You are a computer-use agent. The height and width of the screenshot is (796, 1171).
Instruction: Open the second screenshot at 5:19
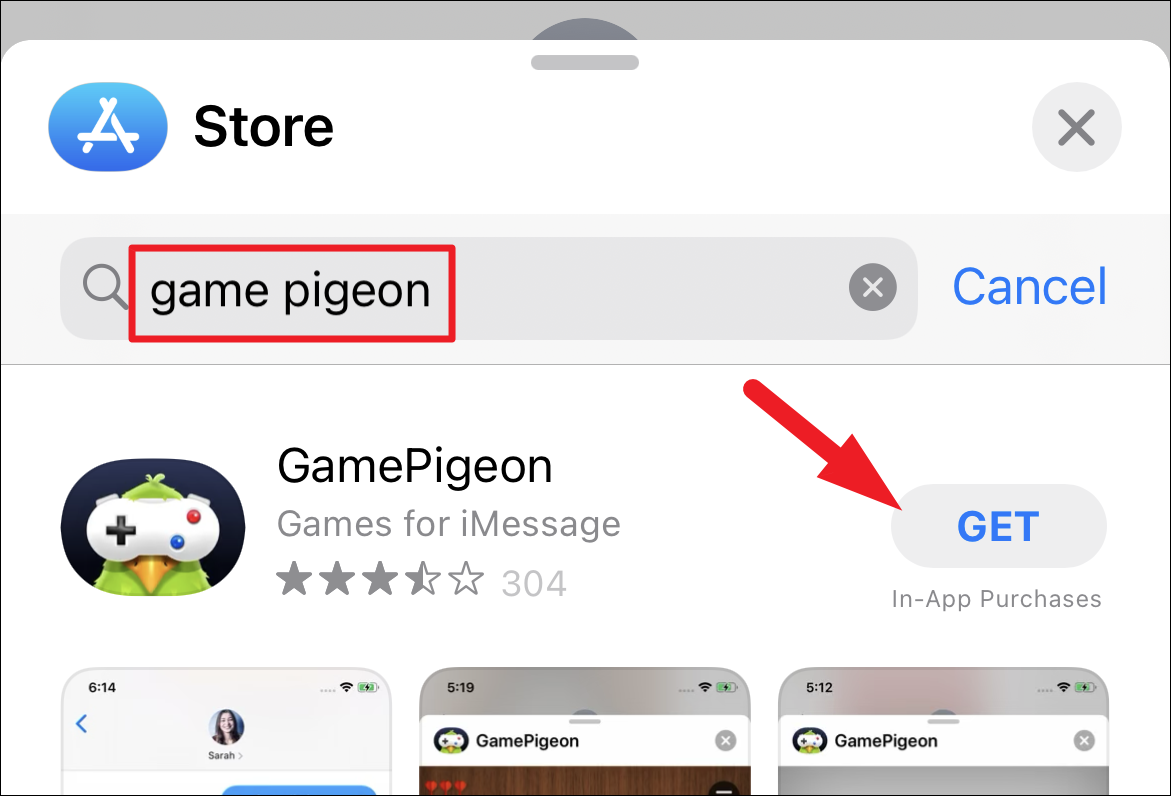pos(585,730)
